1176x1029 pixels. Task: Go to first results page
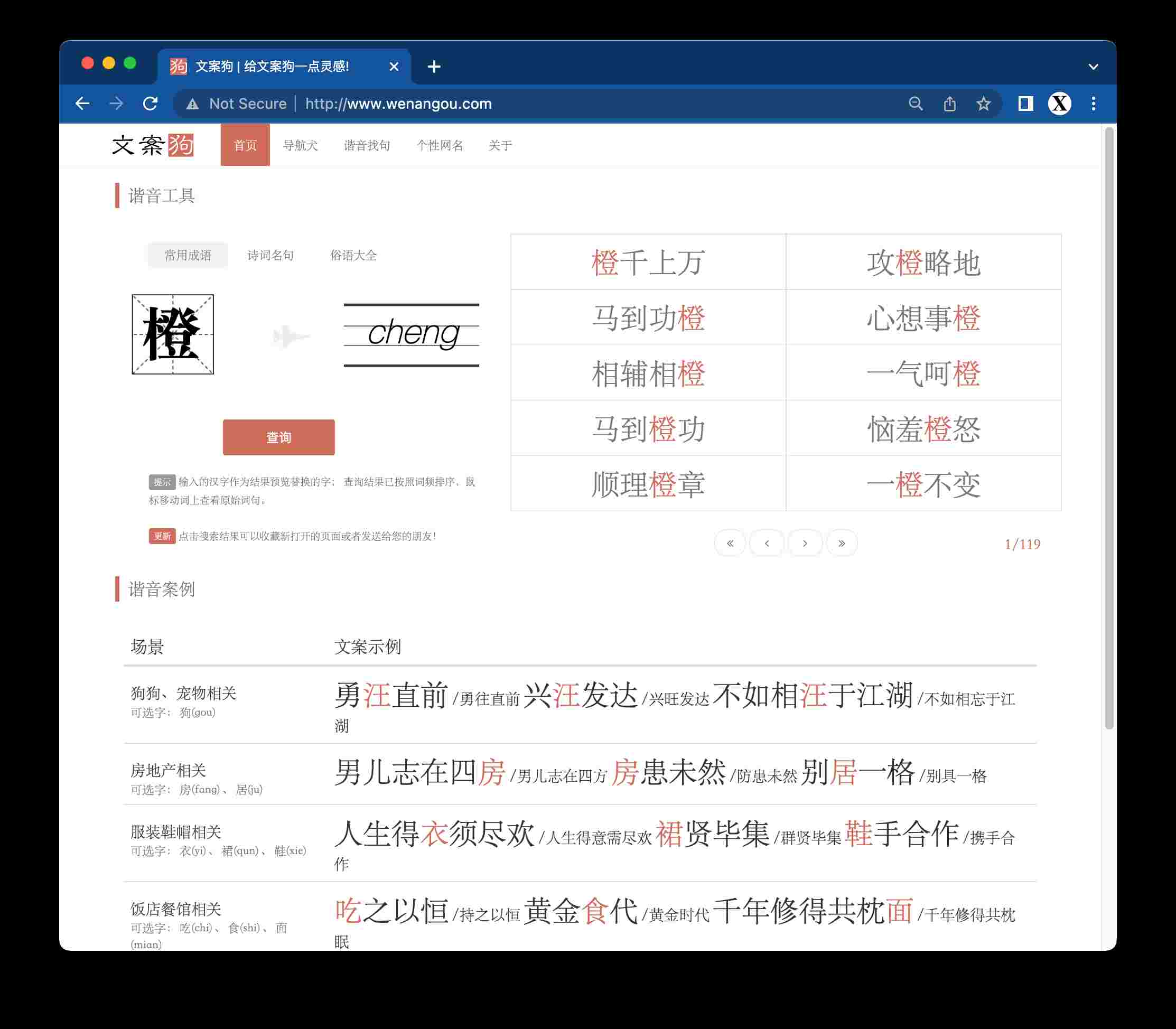point(730,543)
